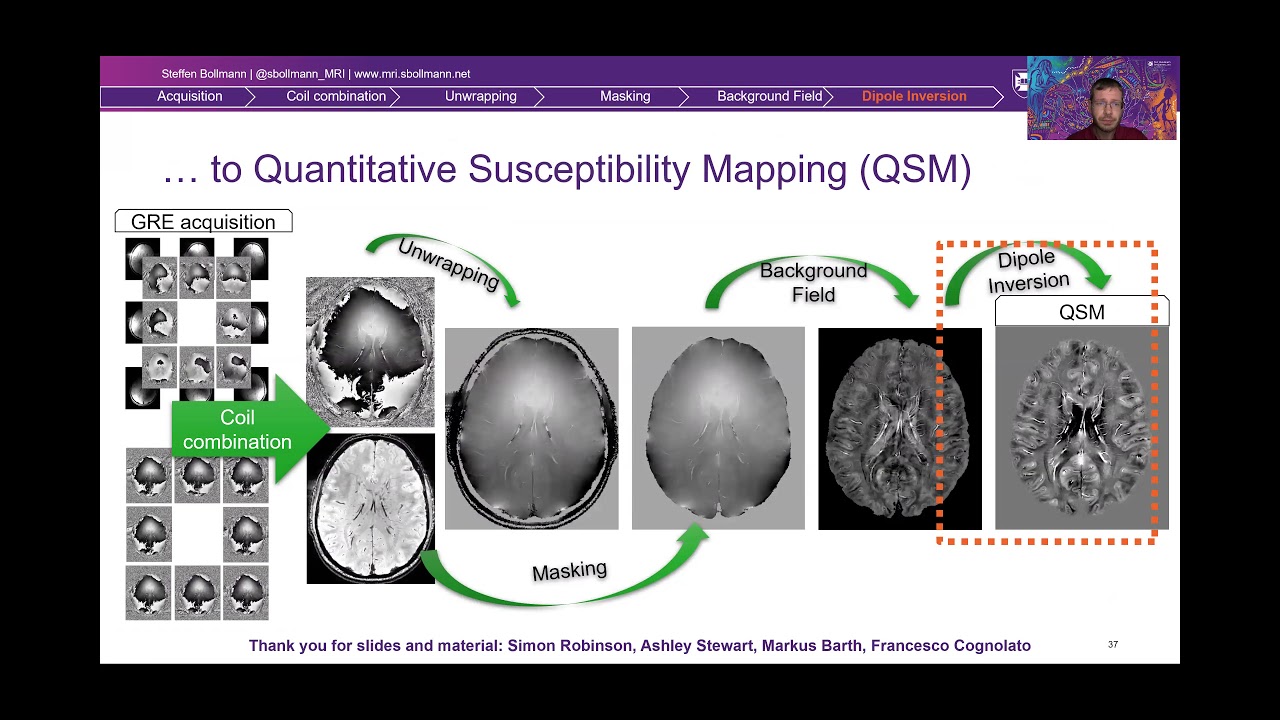Image resolution: width=1280 pixels, height=720 pixels.
Task: Click the masked phase image
Action: [x=718, y=428]
